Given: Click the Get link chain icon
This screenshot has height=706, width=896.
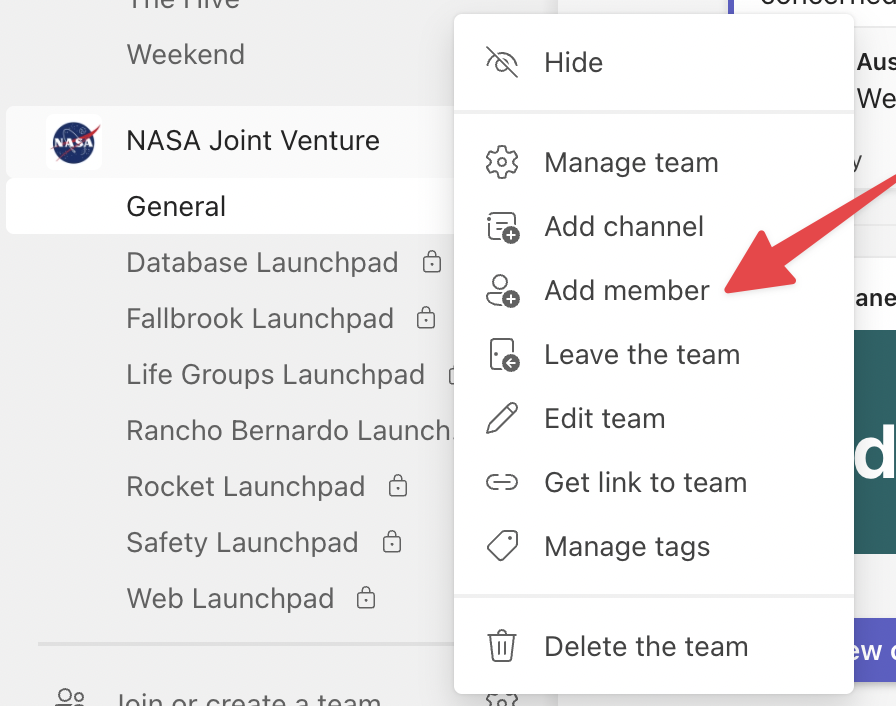Looking at the screenshot, I should click(501, 483).
